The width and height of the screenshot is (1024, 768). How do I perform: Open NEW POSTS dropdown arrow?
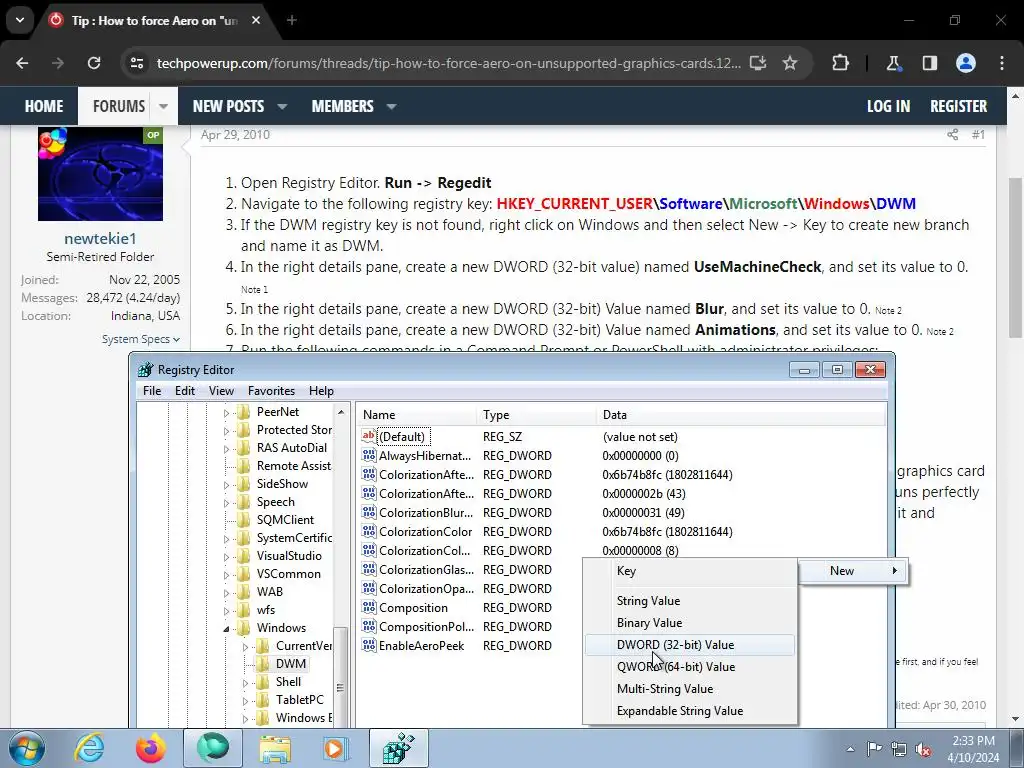(x=282, y=106)
